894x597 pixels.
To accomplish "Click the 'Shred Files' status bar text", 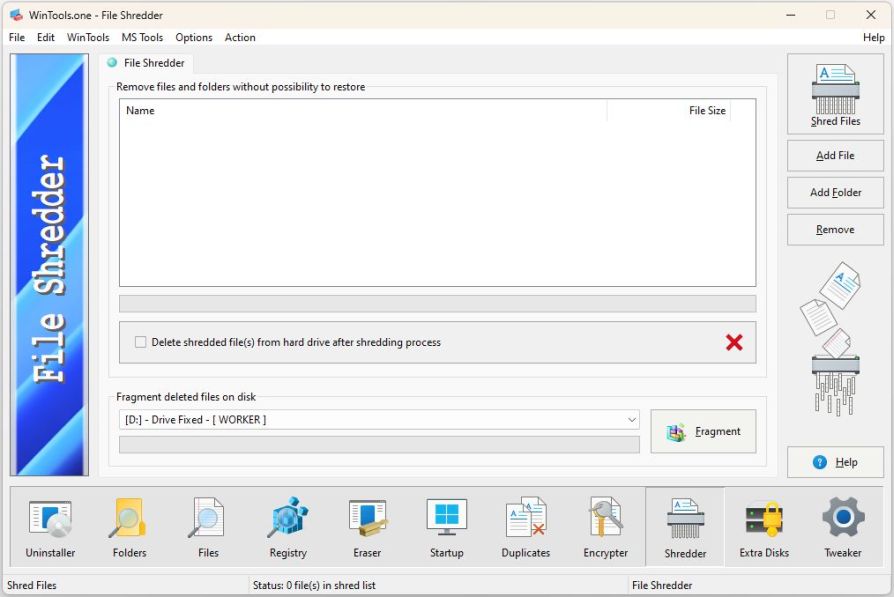I will coord(31,585).
